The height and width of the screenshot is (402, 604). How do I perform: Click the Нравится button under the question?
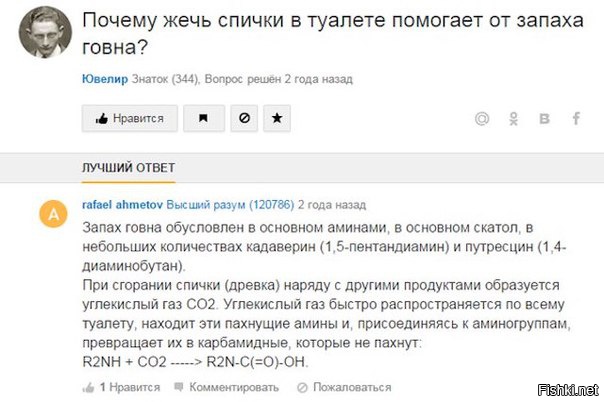pyautogui.click(x=130, y=118)
